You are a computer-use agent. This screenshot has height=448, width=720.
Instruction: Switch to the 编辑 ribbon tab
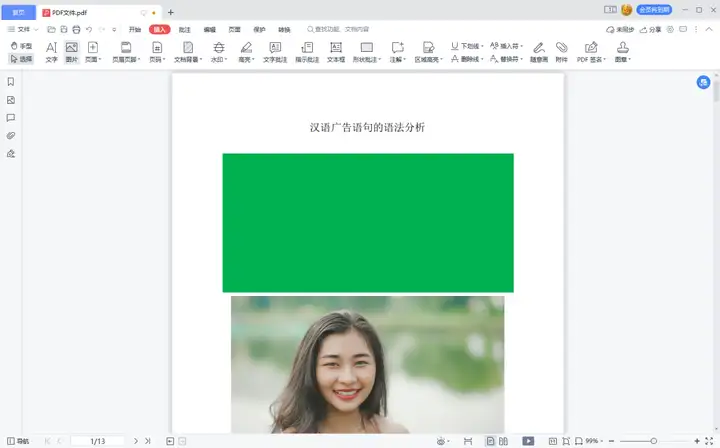(x=210, y=29)
